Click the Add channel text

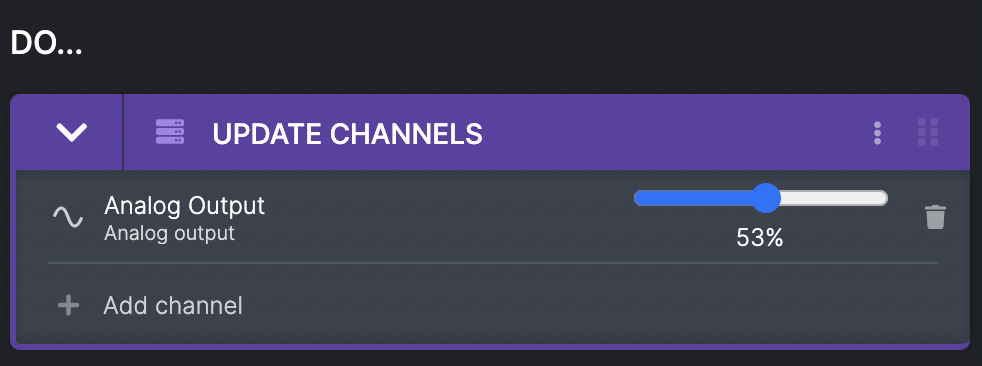pos(173,306)
